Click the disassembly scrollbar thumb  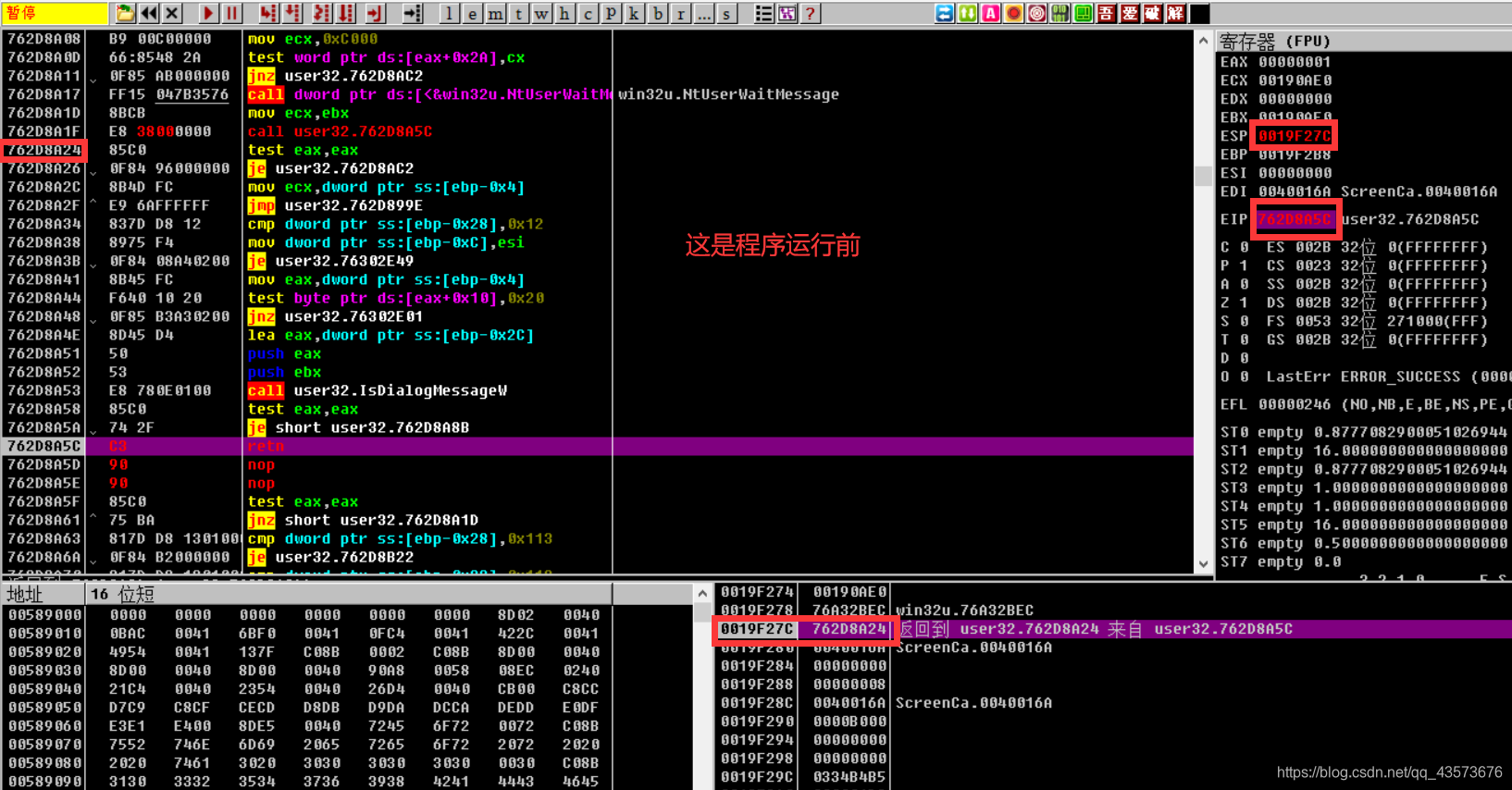(x=1203, y=175)
